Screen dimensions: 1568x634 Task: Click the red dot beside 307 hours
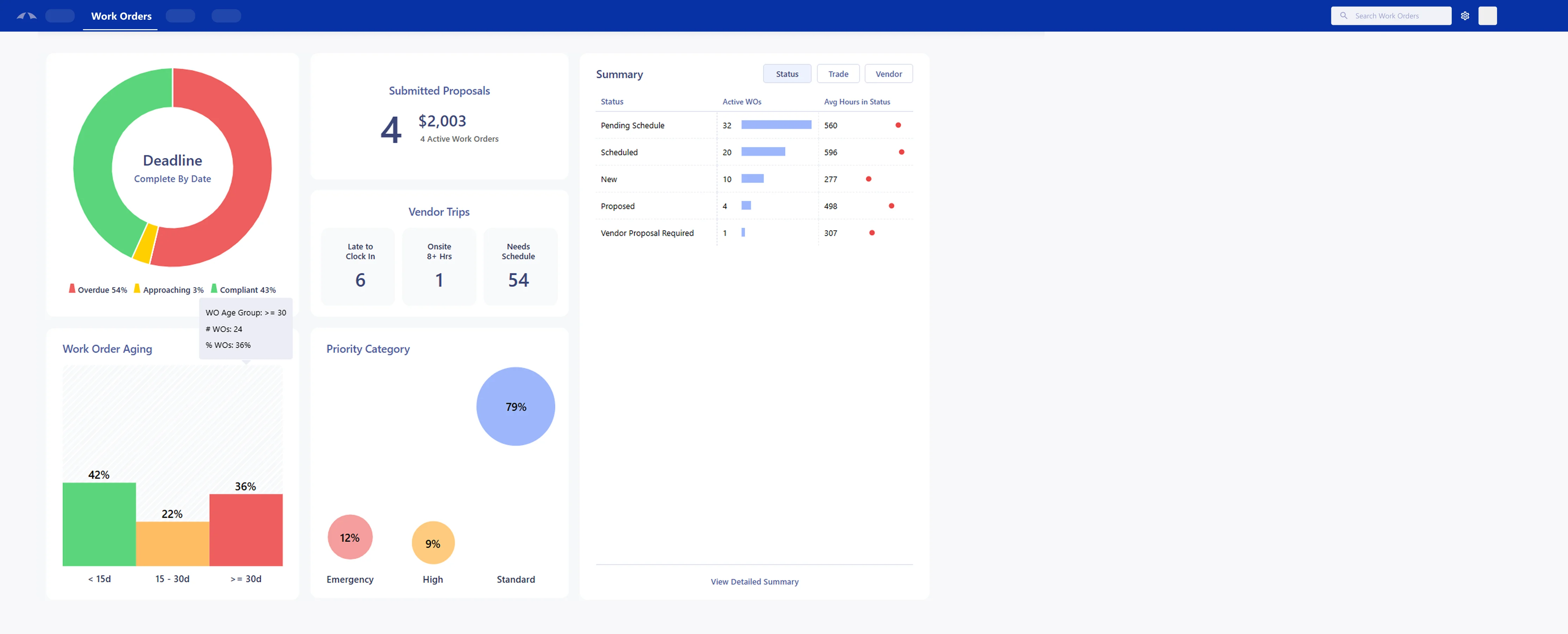pos(872,232)
